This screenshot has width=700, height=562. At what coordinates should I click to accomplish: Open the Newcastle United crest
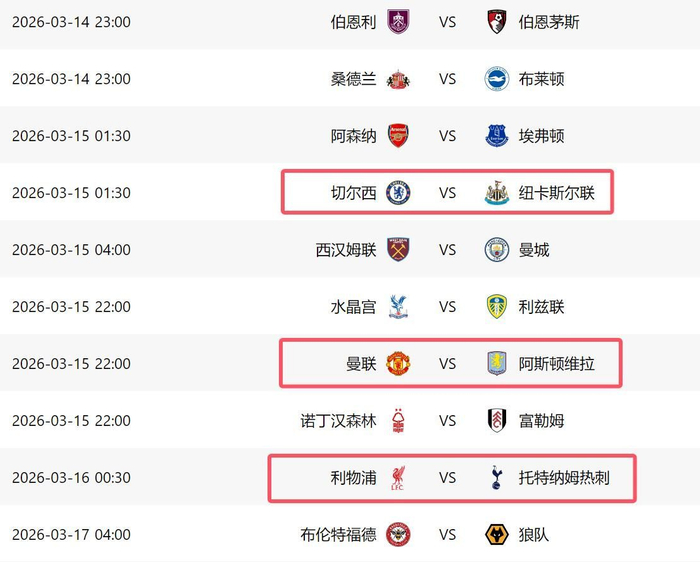pyautogui.click(x=496, y=193)
